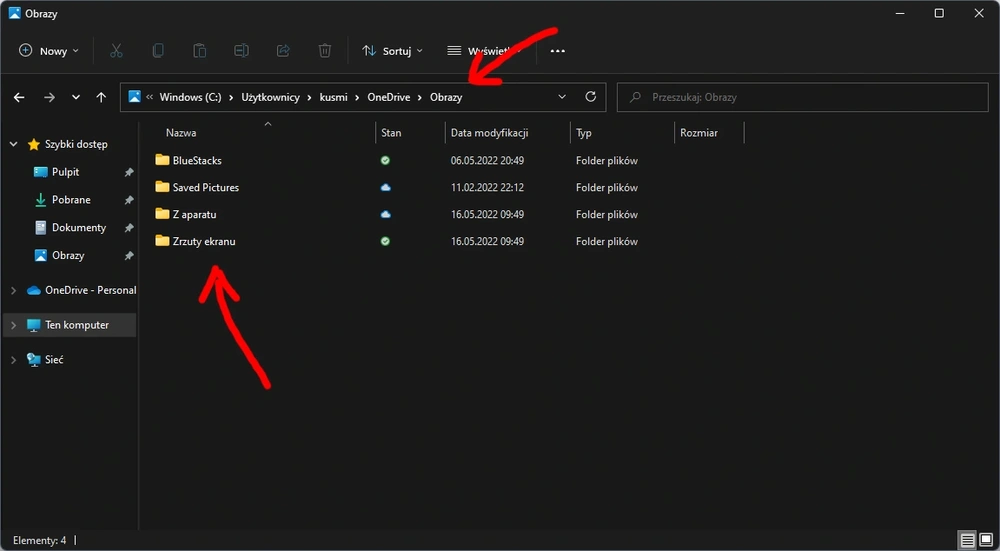
Task: Switch to details view icon in status bar
Action: coord(967,541)
